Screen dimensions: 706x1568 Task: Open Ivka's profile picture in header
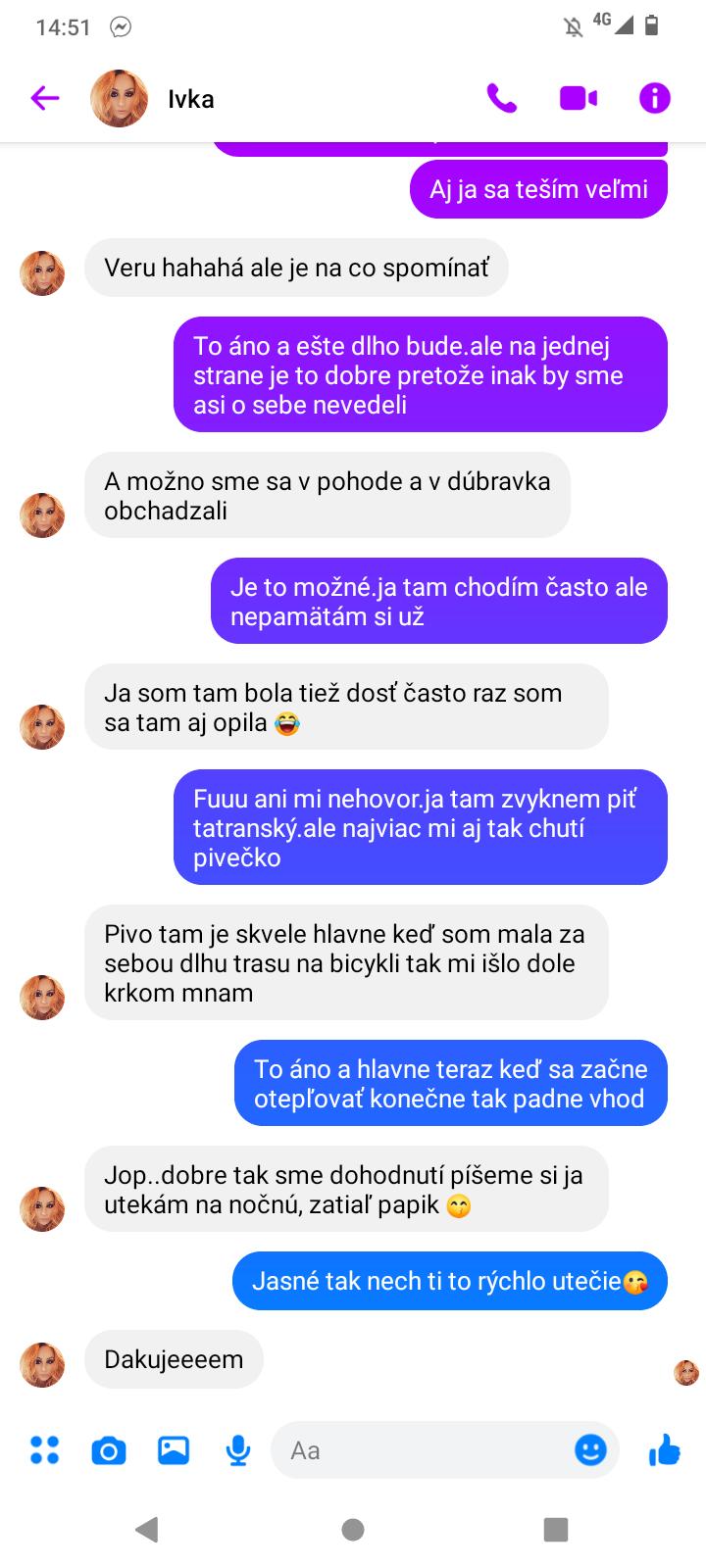point(119,98)
